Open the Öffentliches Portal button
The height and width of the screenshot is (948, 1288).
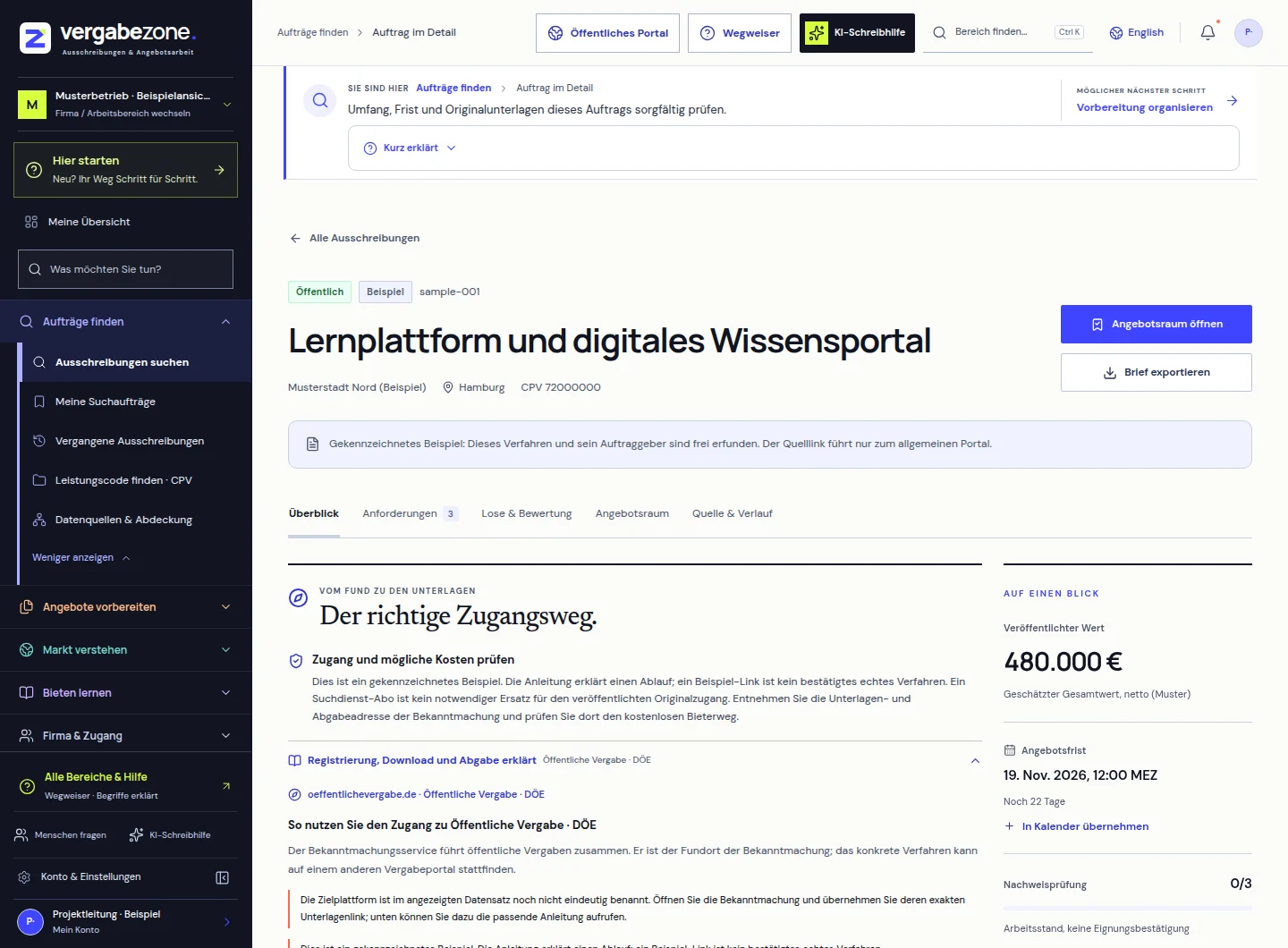pos(608,33)
